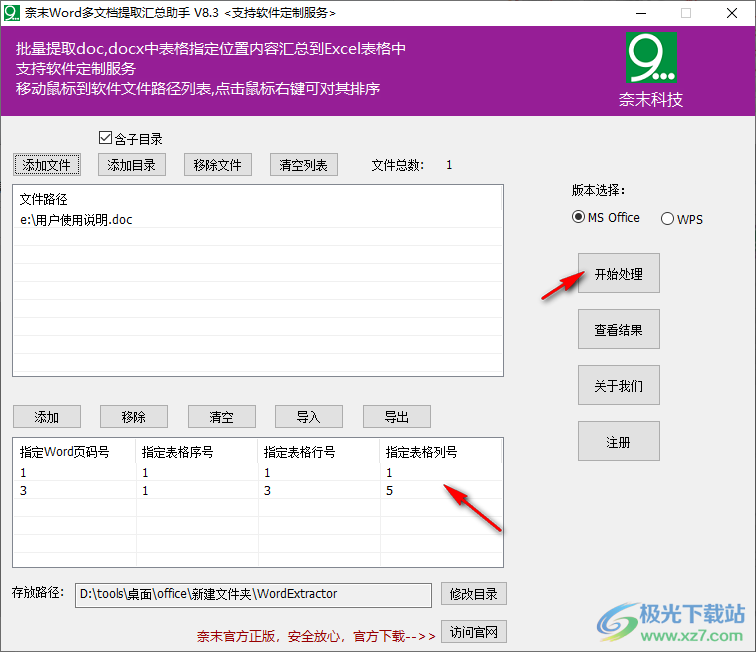756x652 pixels.
Task: Visit website via 访问官网 button
Action: pyautogui.click(x=473, y=632)
